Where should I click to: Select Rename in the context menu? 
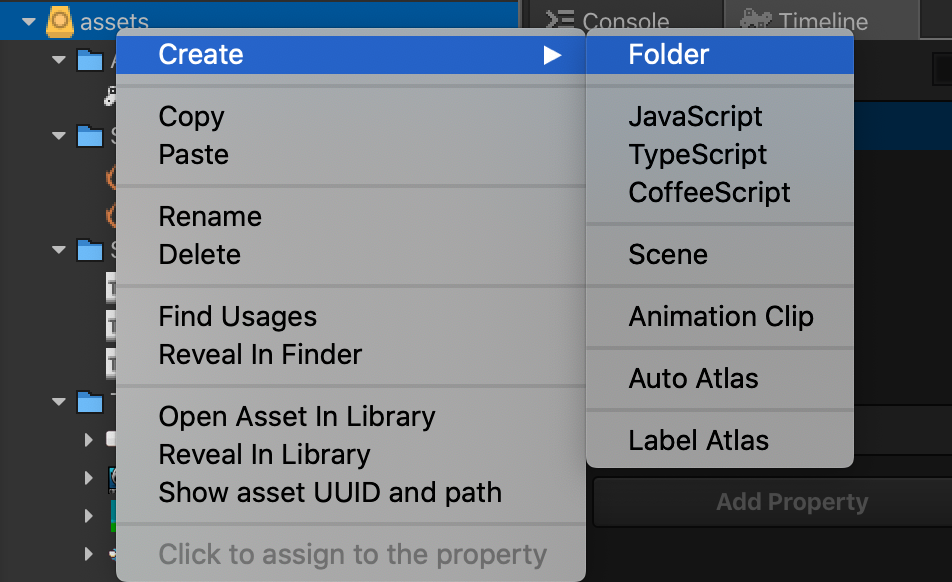point(350,217)
